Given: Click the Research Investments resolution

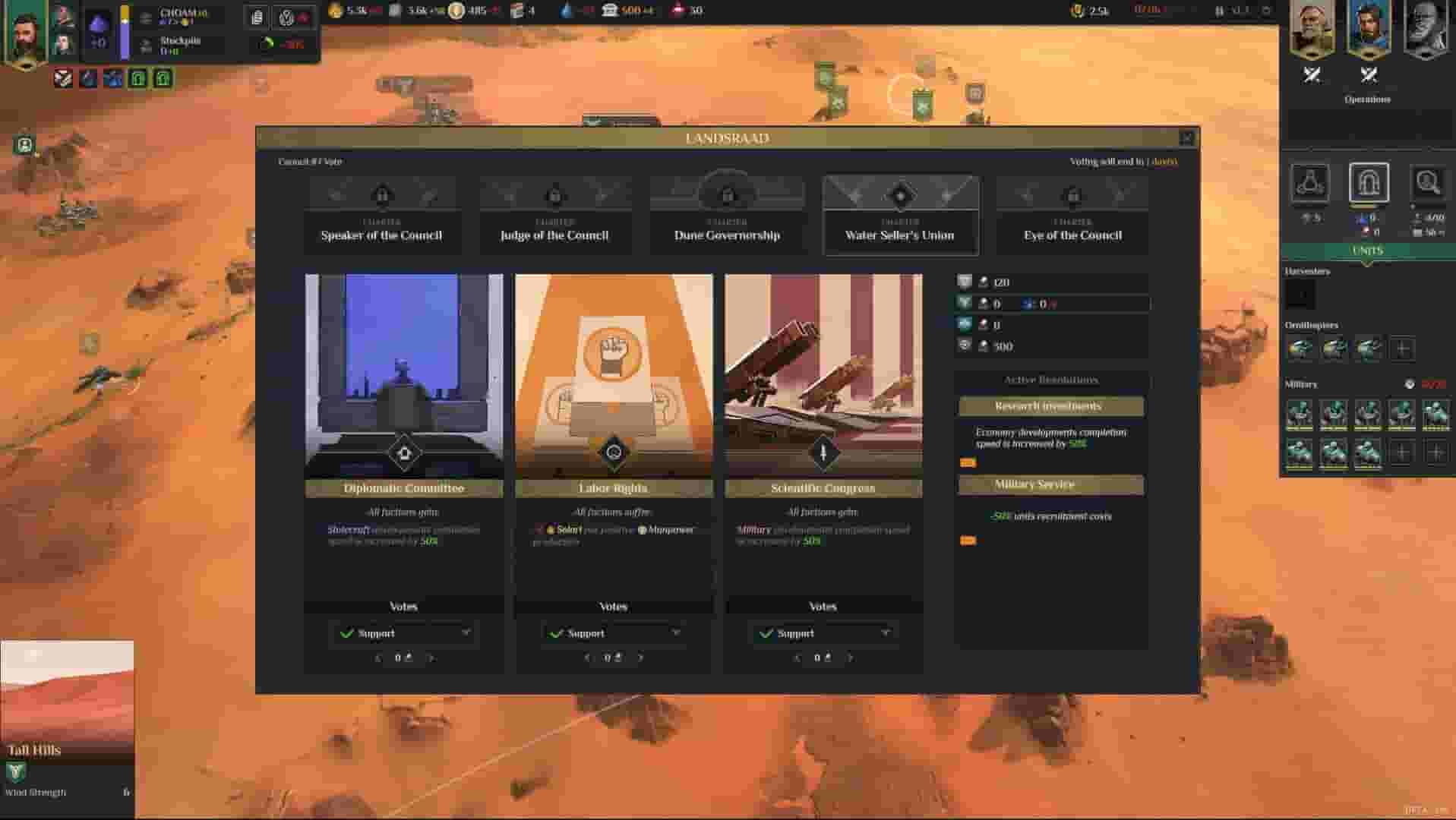Looking at the screenshot, I should (x=1051, y=405).
